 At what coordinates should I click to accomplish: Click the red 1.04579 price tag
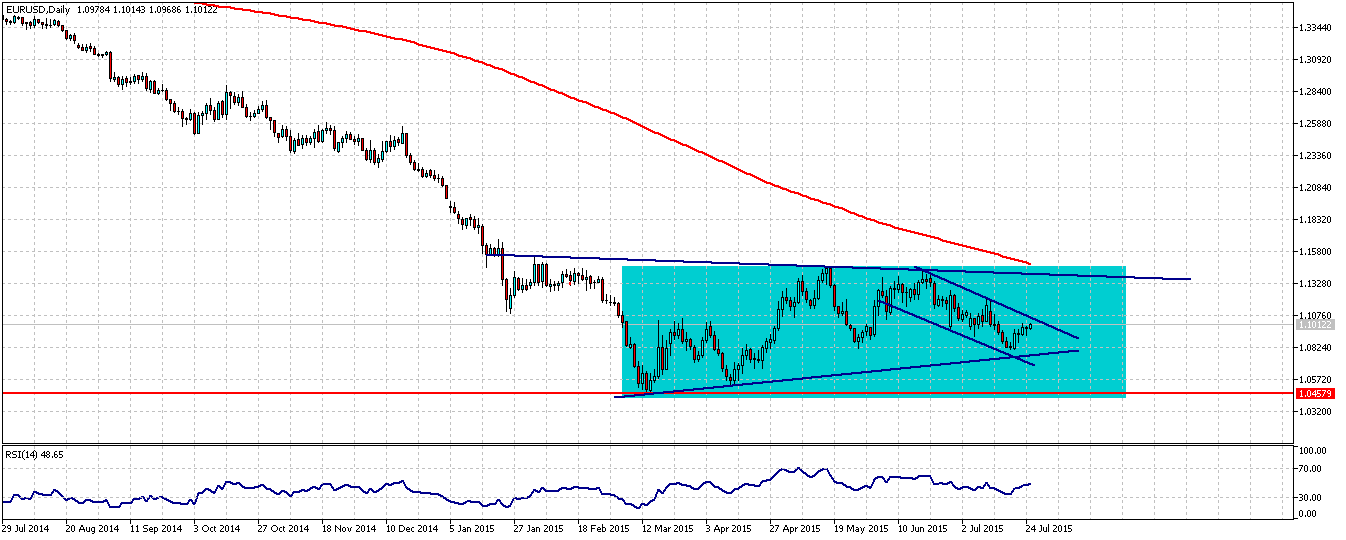[1314, 393]
